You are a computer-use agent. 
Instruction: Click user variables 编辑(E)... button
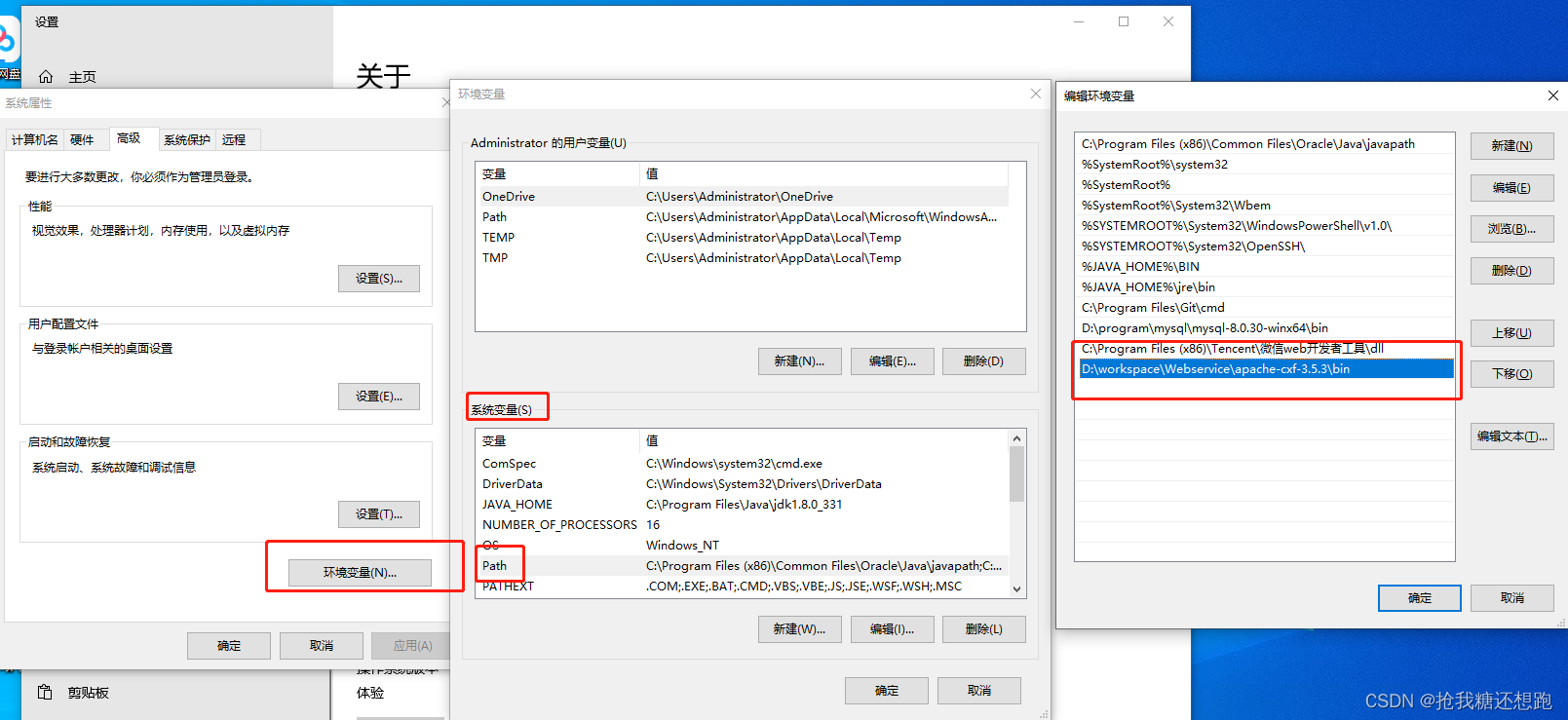(893, 361)
